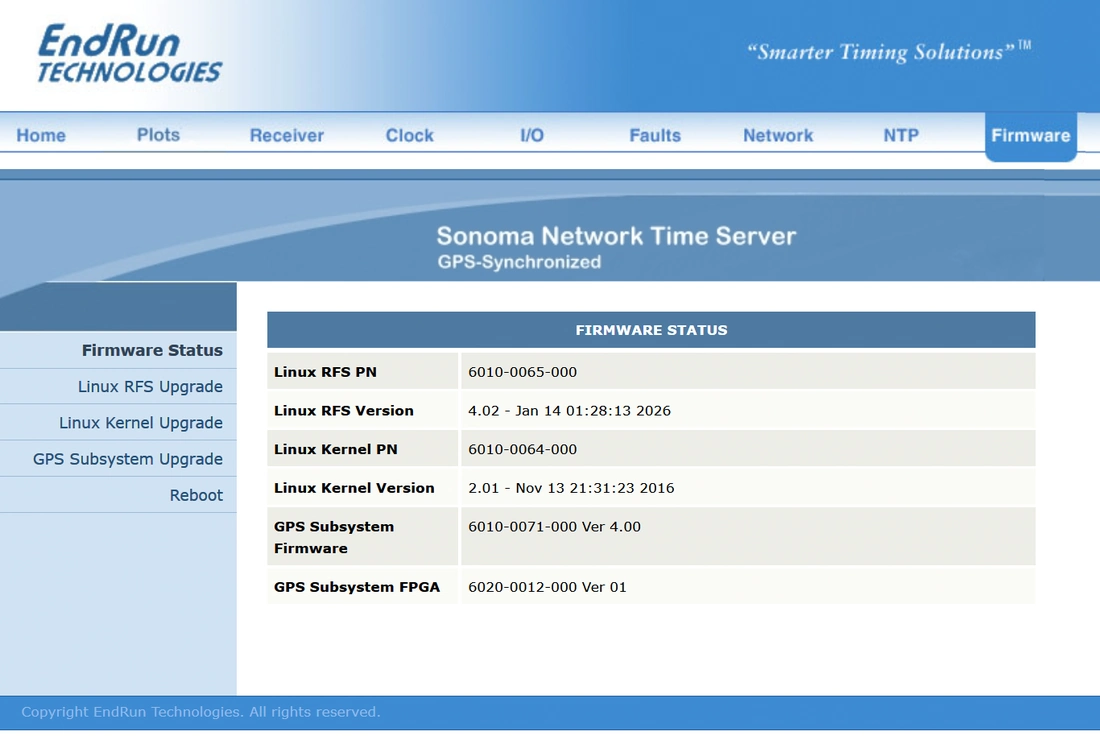
Task: Click the Smarter Timing Solutions slogan
Action: 888,51
